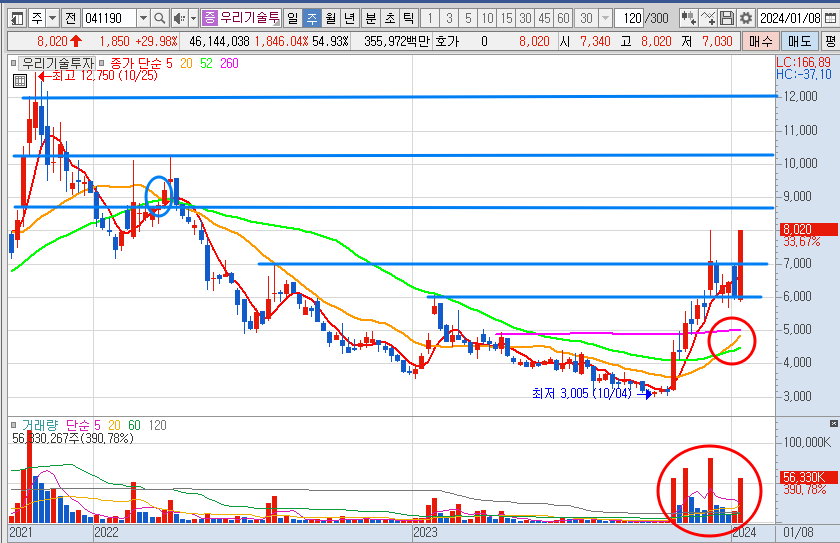Select the 60 interval button
This screenshot has height=543, width=840.
coord(563,19)
